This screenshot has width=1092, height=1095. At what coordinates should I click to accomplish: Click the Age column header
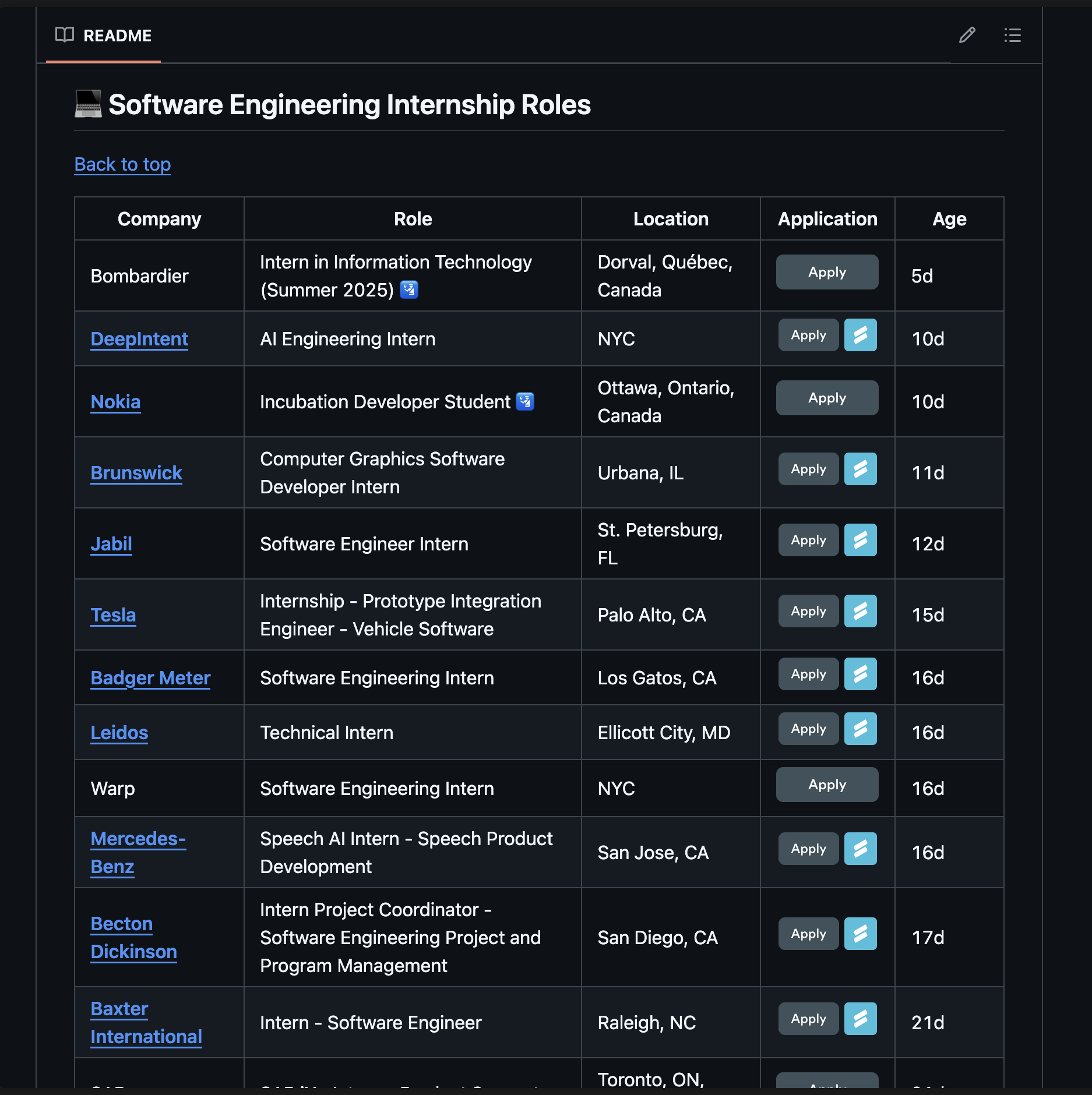tap(949, 219)
